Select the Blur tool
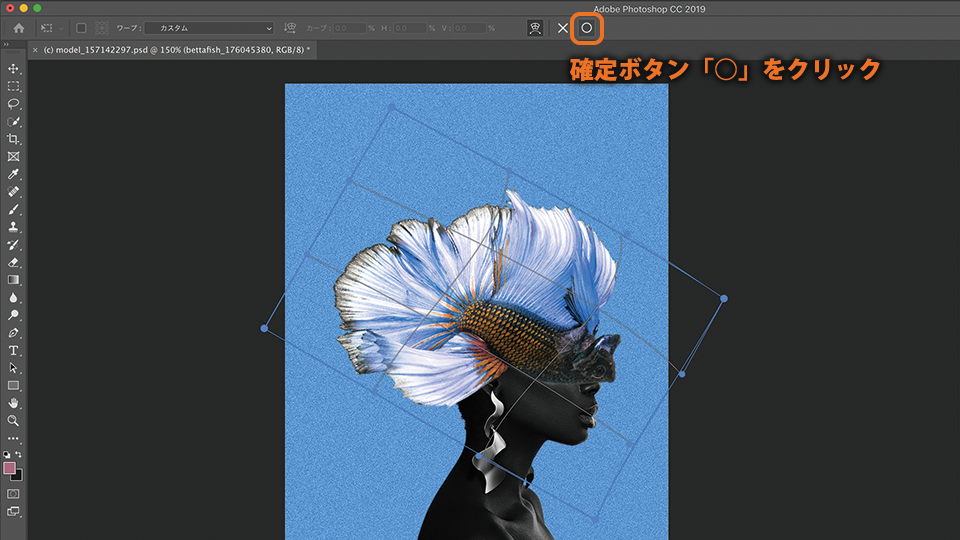 pos(13,298)
